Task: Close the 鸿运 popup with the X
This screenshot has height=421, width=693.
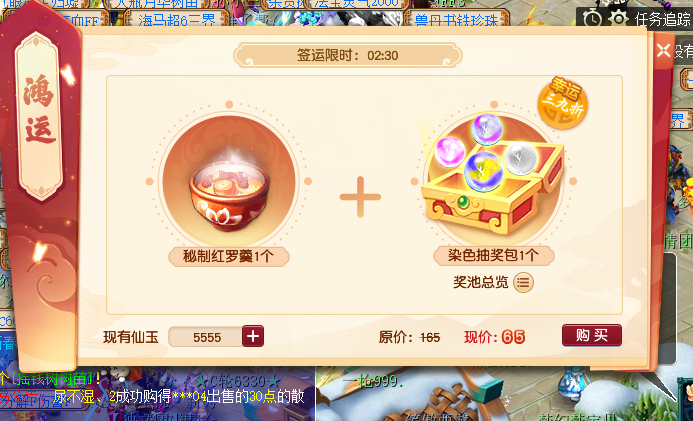Action: [663, 50]
